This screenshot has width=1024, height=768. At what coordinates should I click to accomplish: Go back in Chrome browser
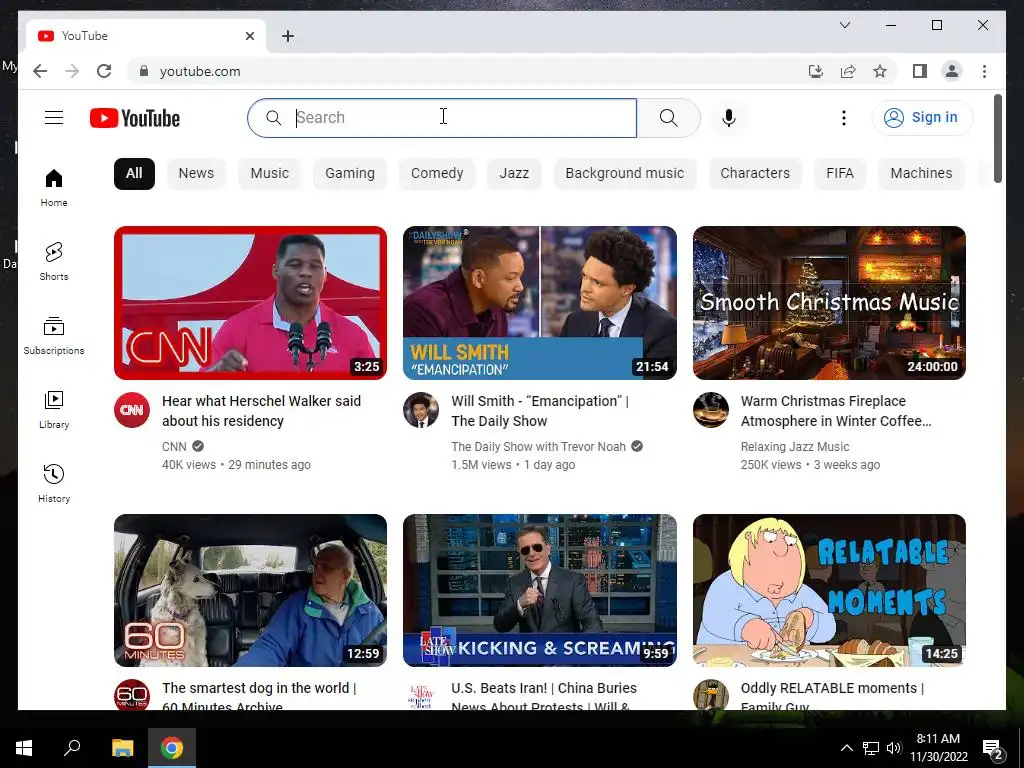pyautogui.click(x=40, y=71)
